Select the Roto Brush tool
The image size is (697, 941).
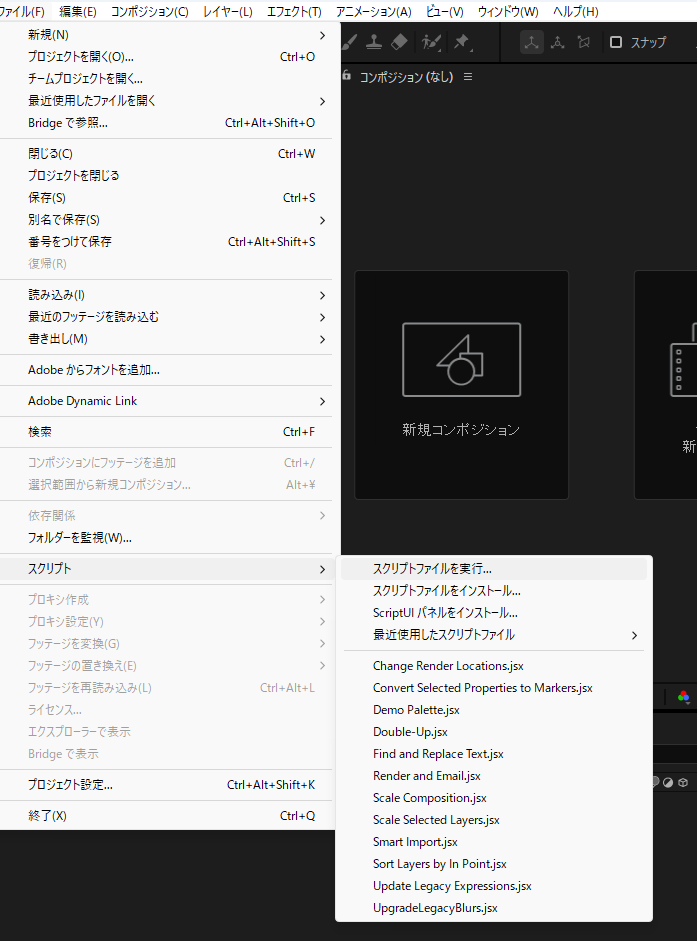coord(431,42)
